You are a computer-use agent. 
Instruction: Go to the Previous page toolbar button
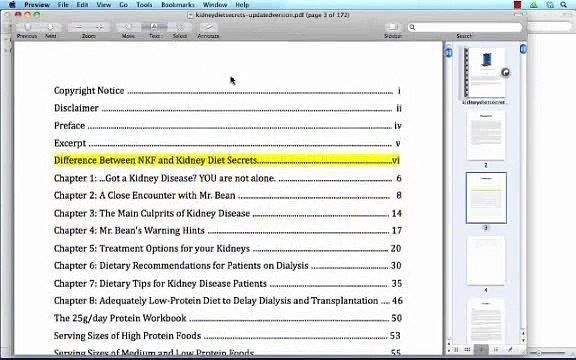(28, 27)
